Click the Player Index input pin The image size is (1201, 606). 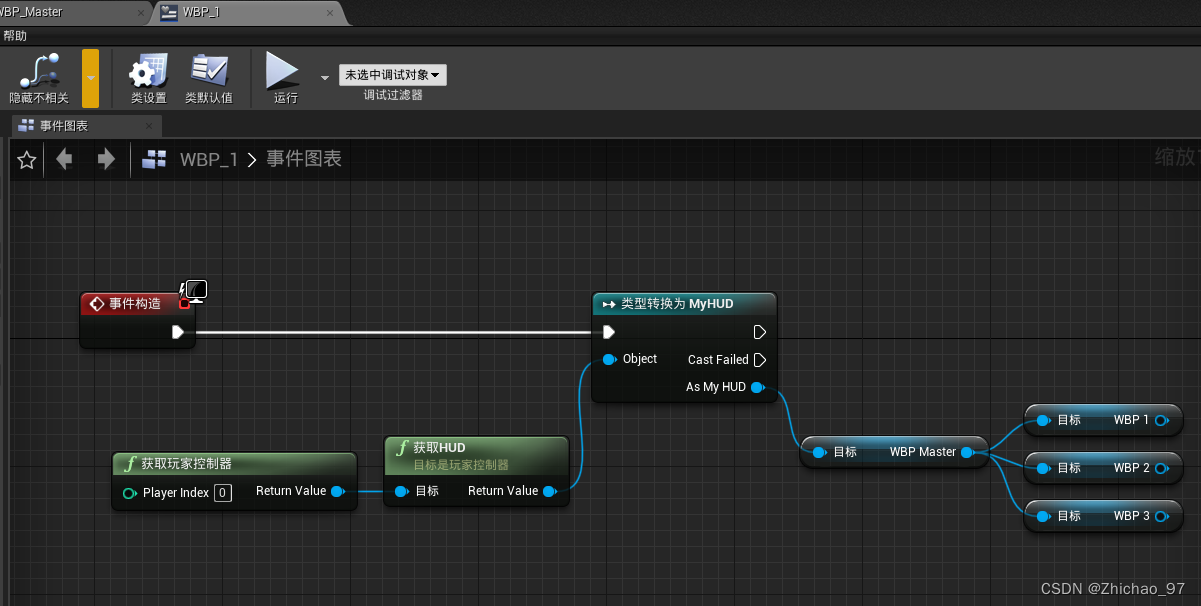[x=129, y=493]
